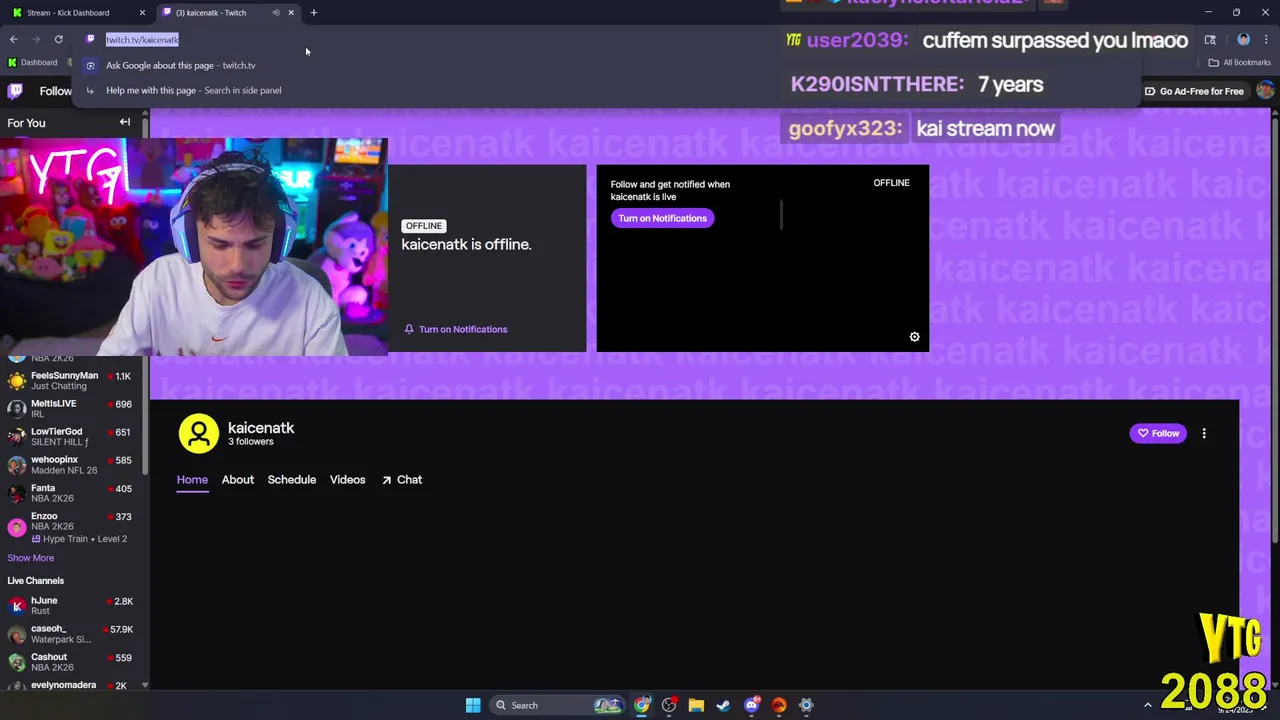1280x720 pixels.
Task: Open a new browser tab
Action: pos(313,13)
